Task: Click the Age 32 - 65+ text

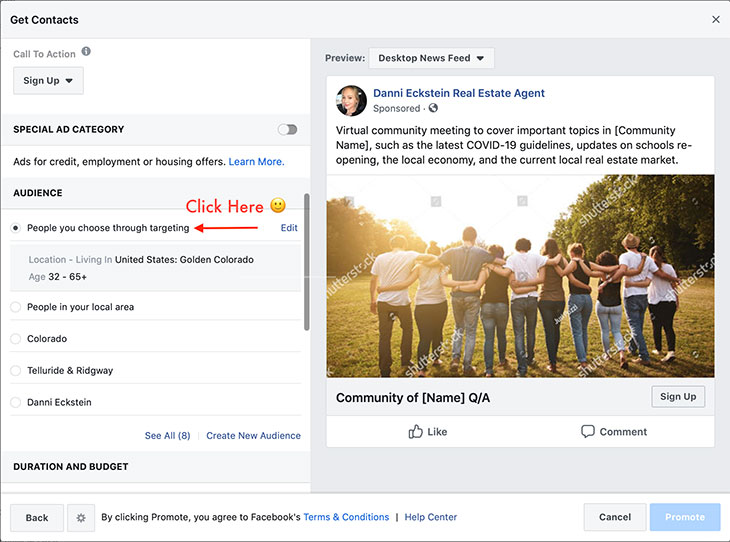Action: coord(58,277)
